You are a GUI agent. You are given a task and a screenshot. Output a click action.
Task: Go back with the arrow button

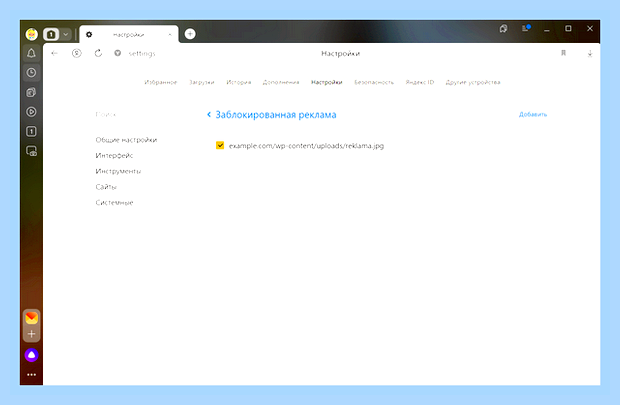coord(55,53)
